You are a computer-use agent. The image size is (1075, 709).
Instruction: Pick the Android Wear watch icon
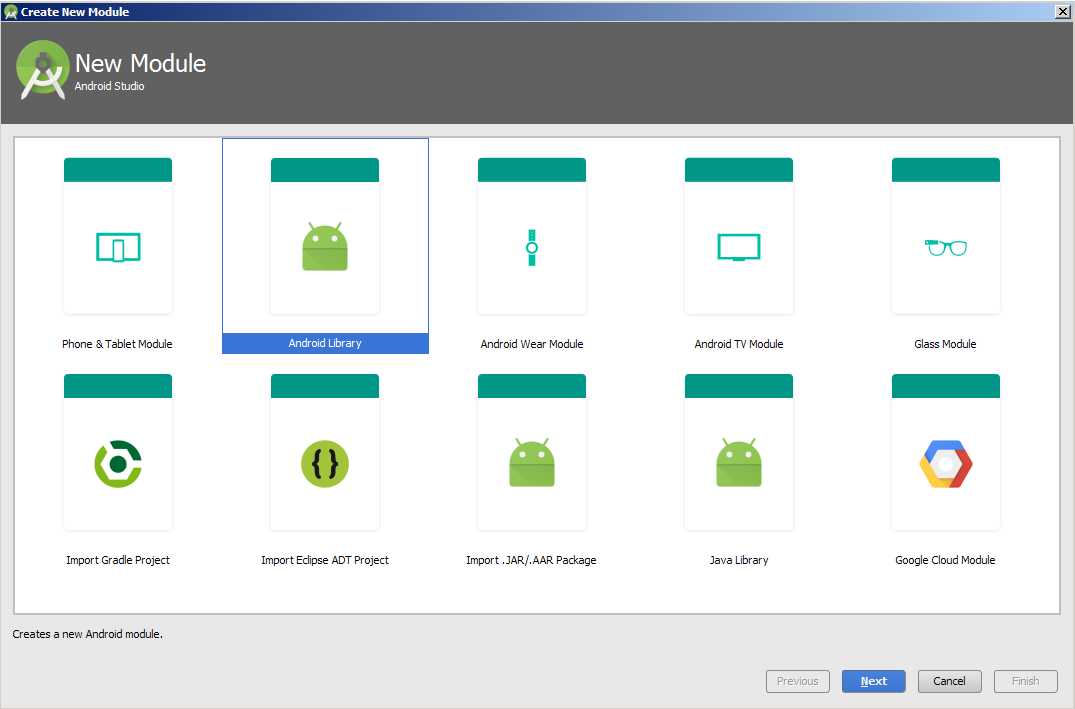click(531, 248)
